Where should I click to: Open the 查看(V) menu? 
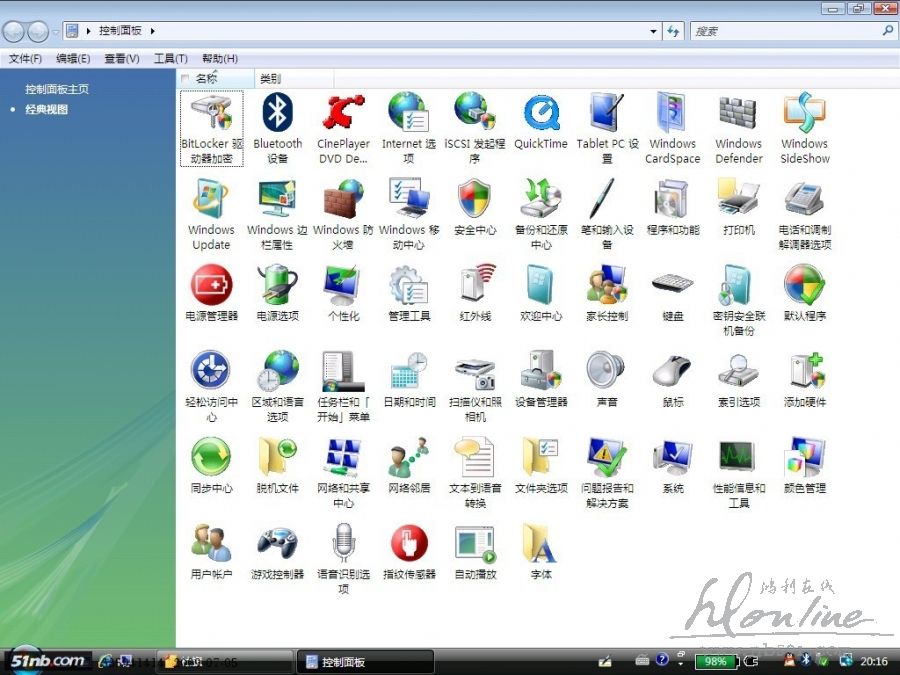(x=121, y=59)
